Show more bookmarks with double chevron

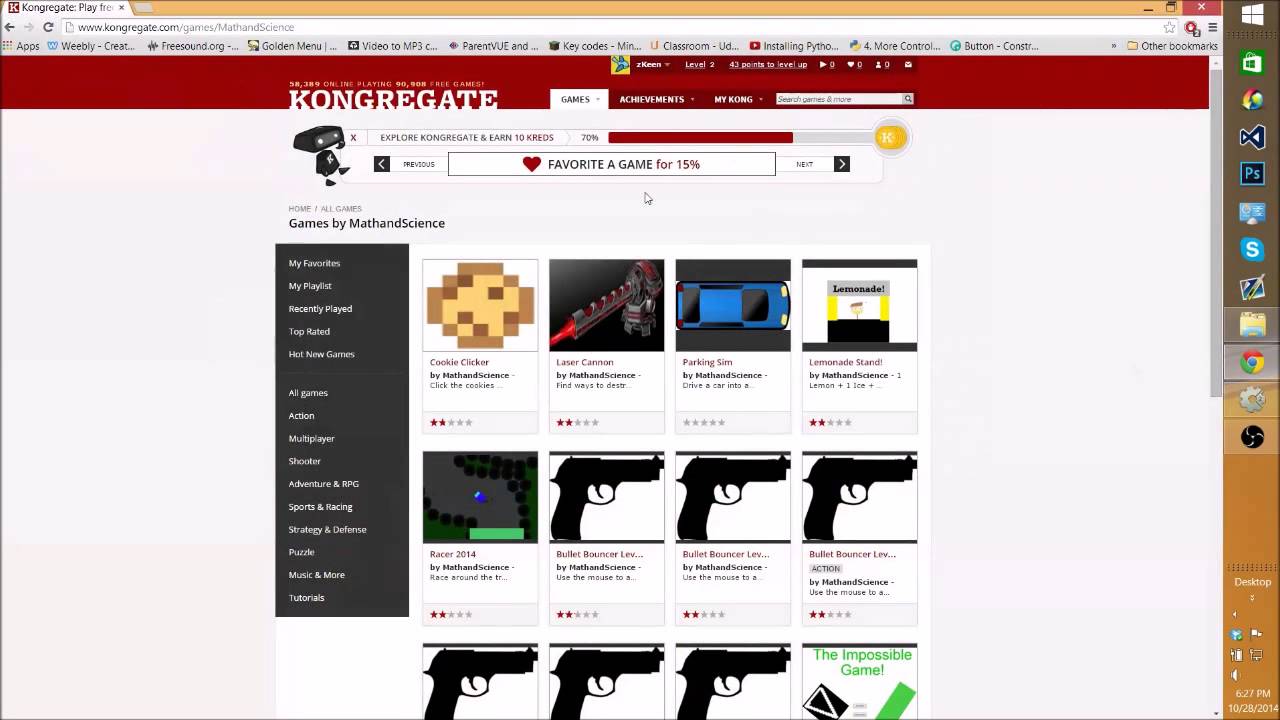coord(1113,46)
